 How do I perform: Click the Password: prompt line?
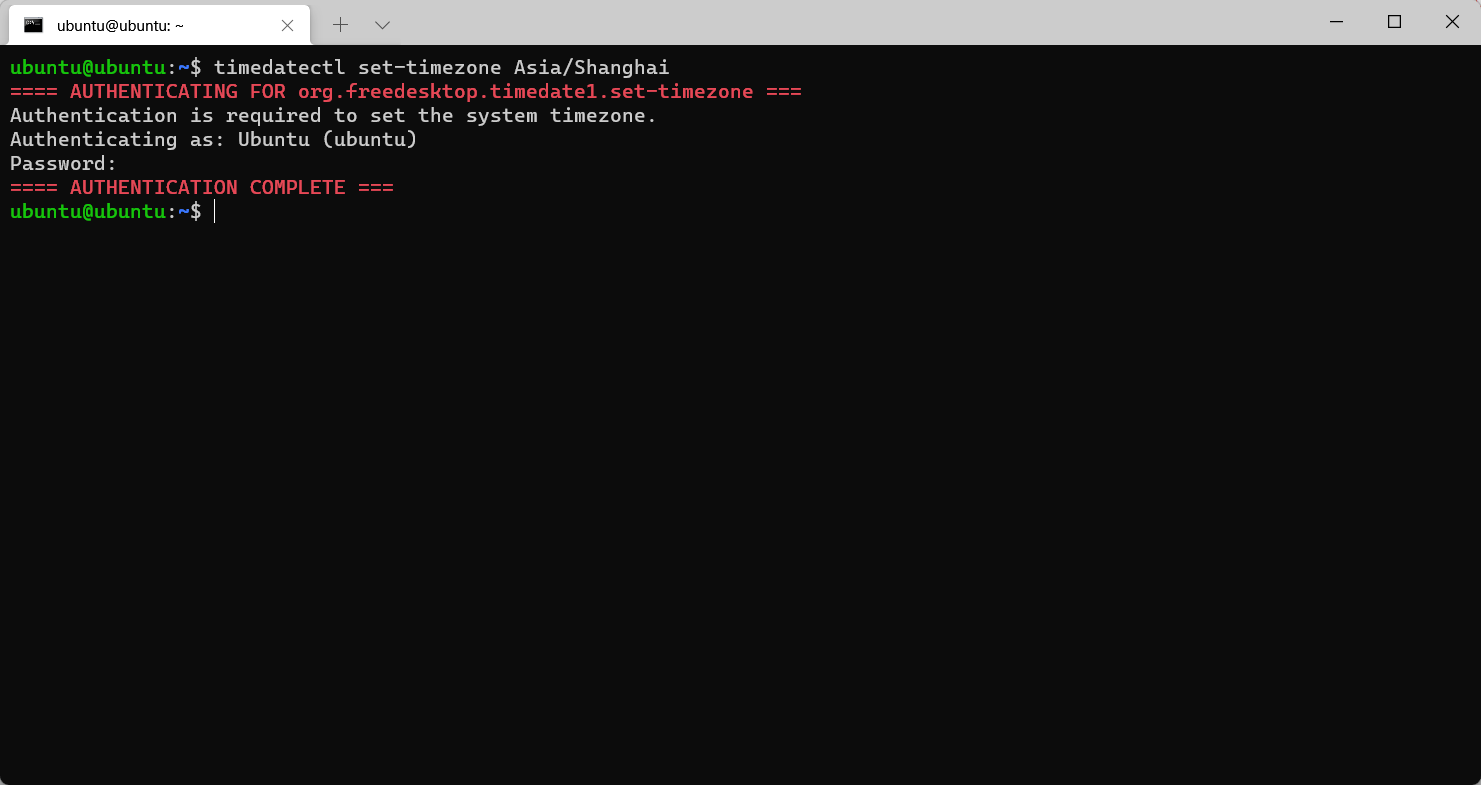[63, 163]
